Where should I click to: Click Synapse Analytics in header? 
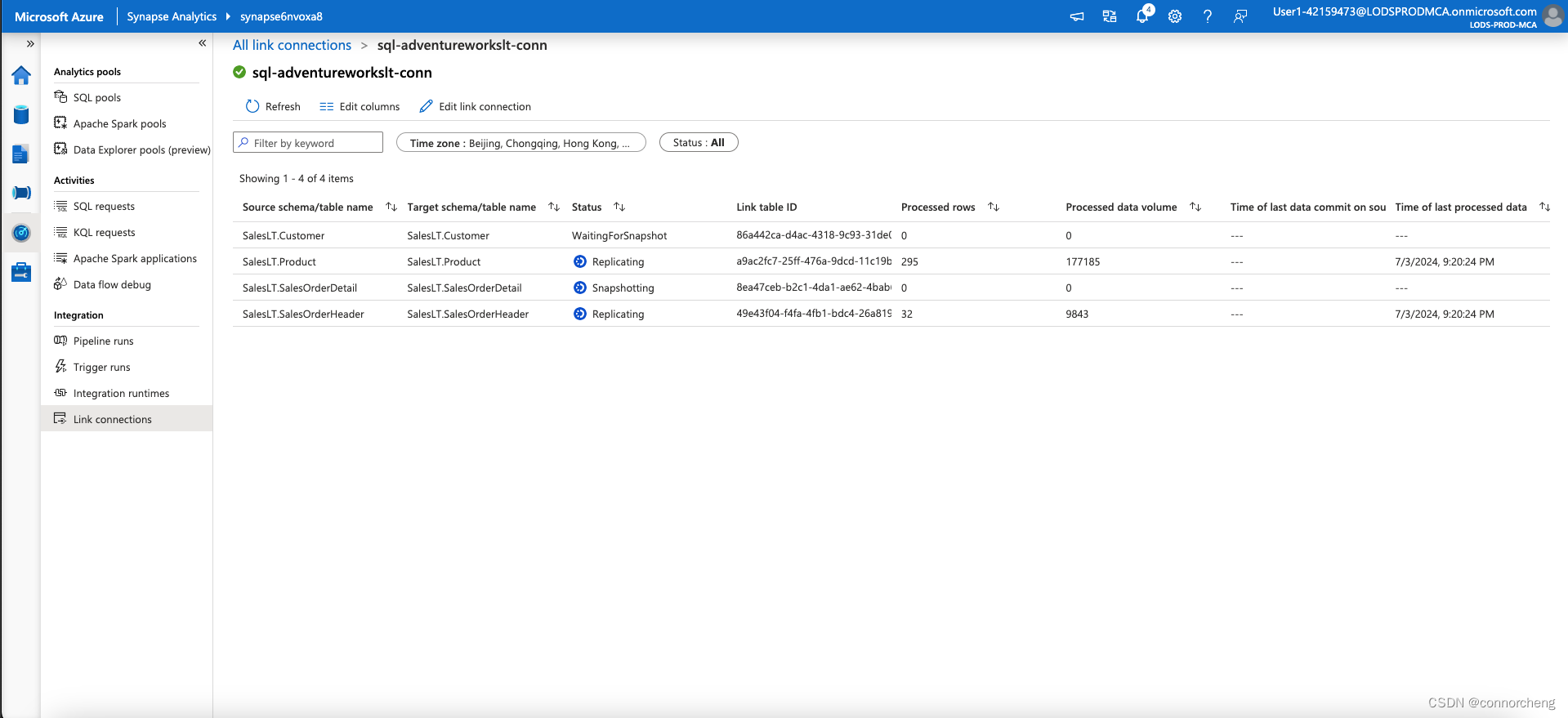click(x=172, y=16)
